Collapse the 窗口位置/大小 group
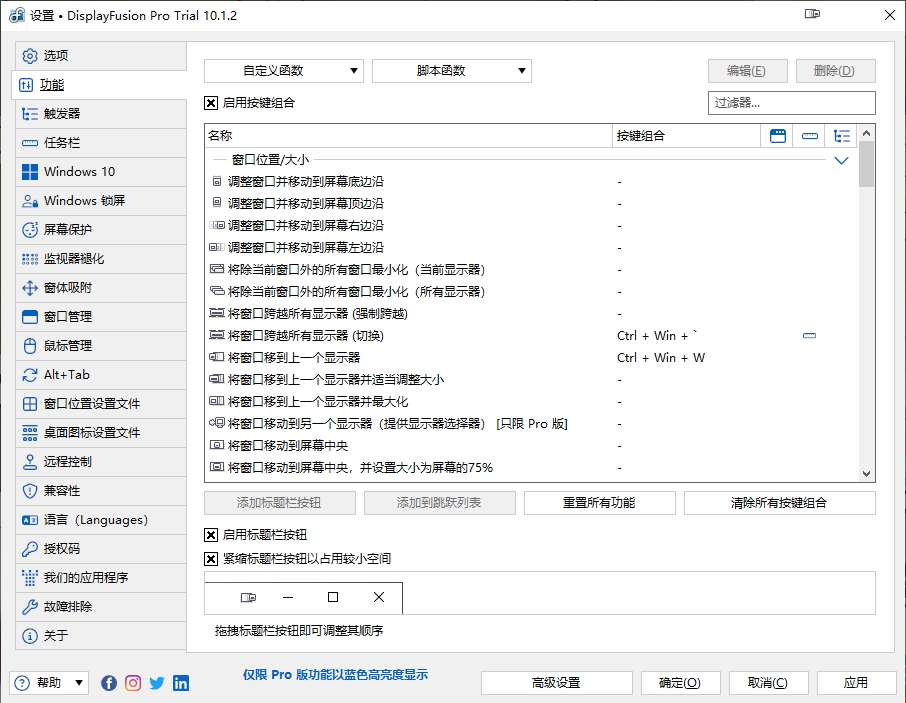906x703 pixels. tap(841, 159)
